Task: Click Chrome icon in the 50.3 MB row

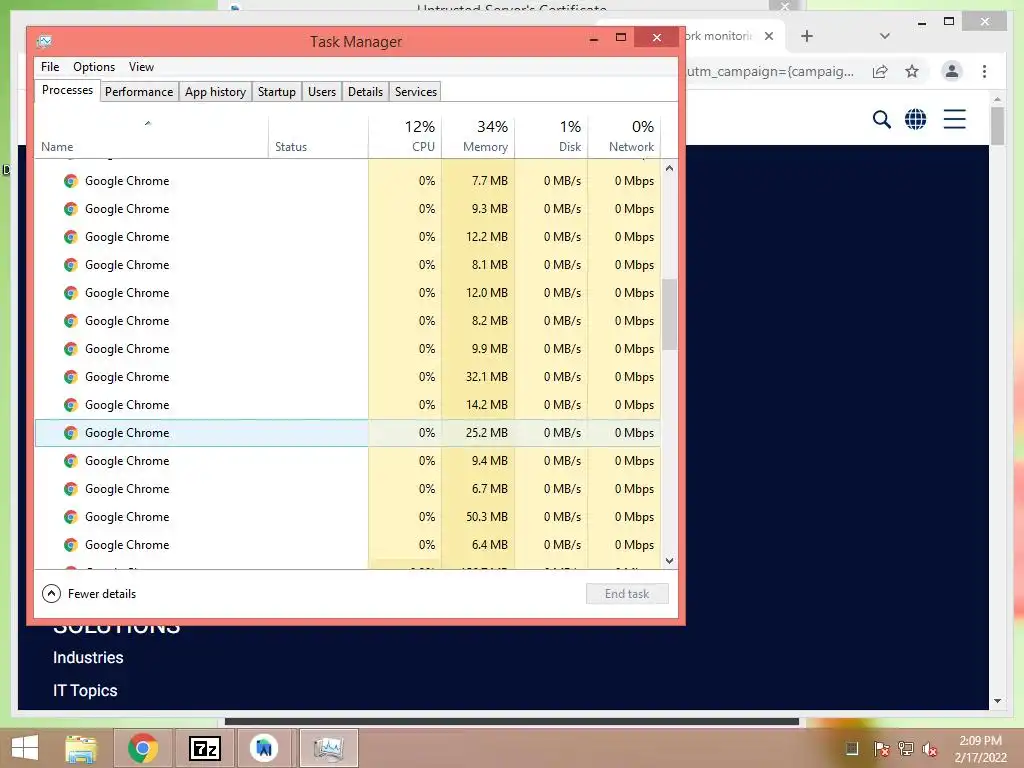Action: (x=71, y=517)
